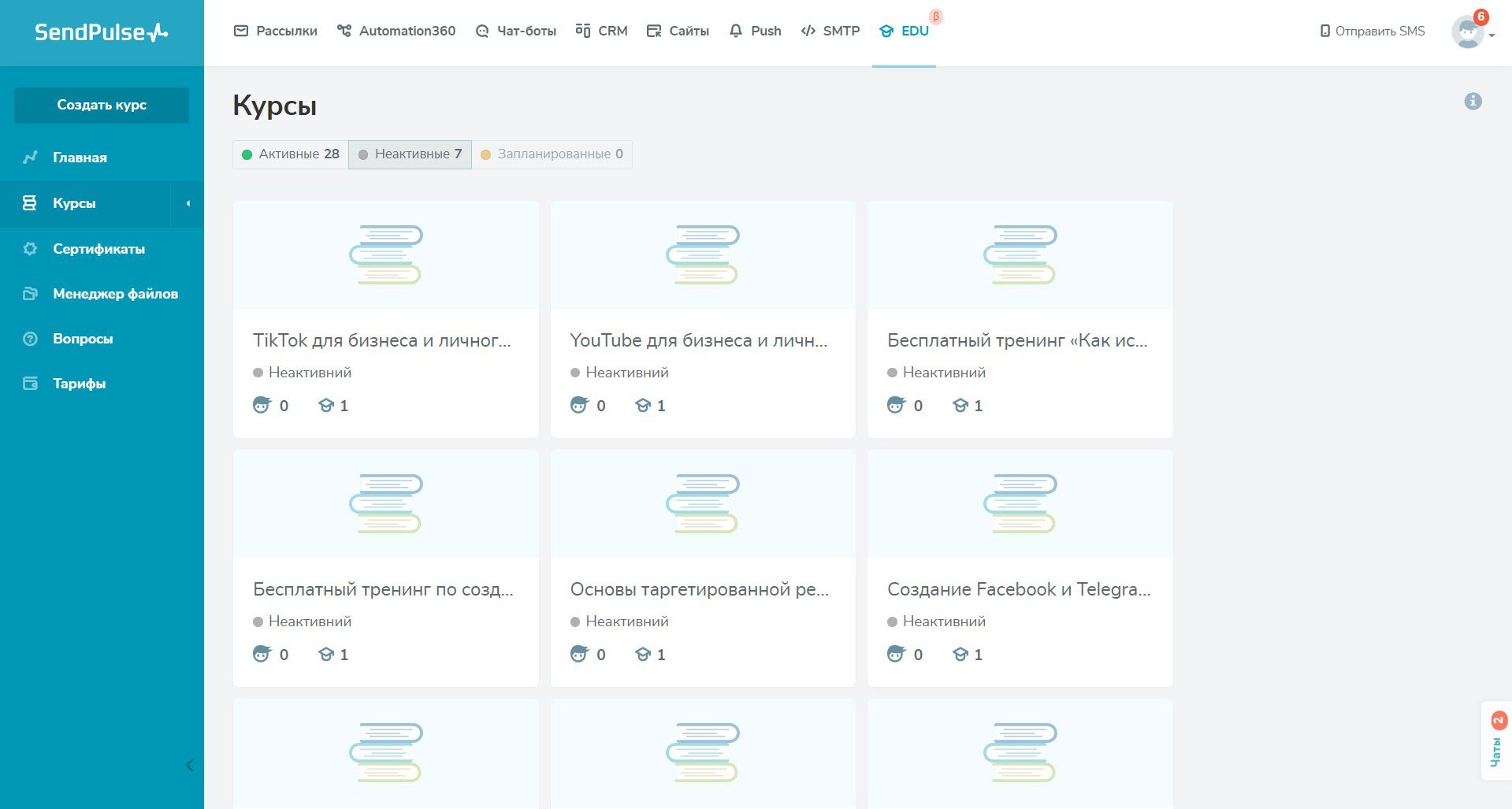Click the graduation cap icon on YouTube card
1512x809 pixels.
pyautogui.click(x=643, y=406)
